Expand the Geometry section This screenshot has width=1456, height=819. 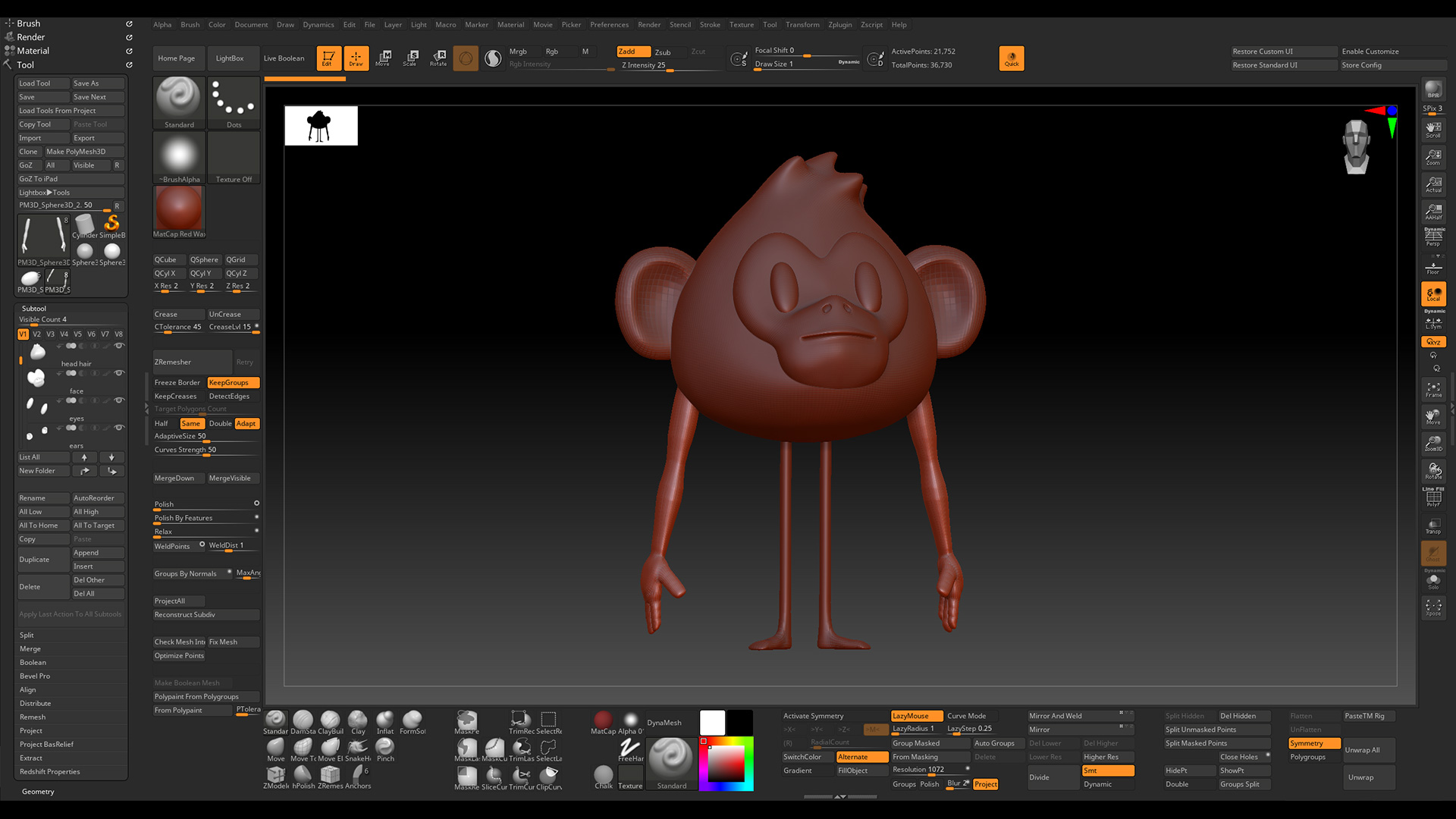[x=38, y=791]
